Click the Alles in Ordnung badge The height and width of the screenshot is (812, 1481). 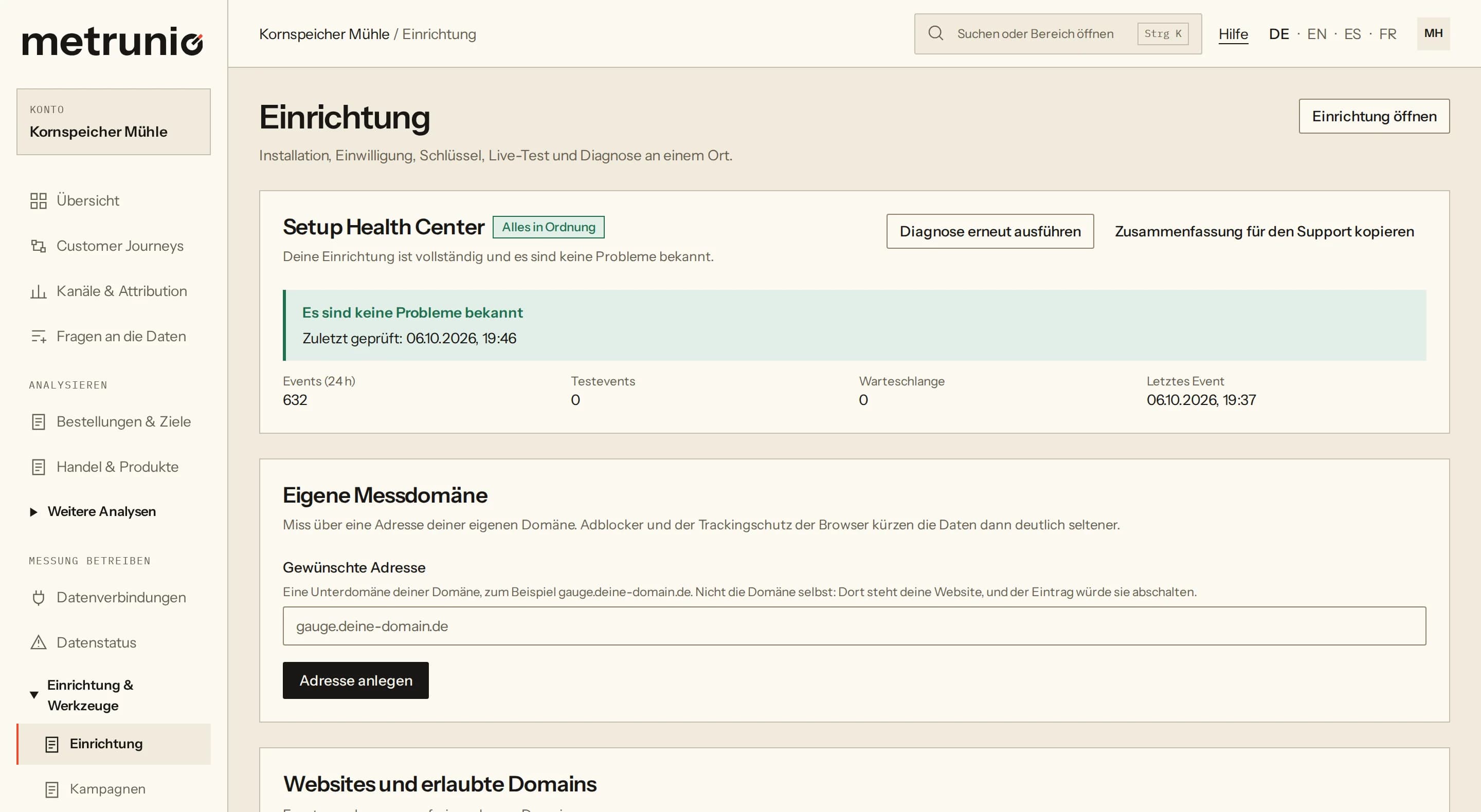click(549, 227)
